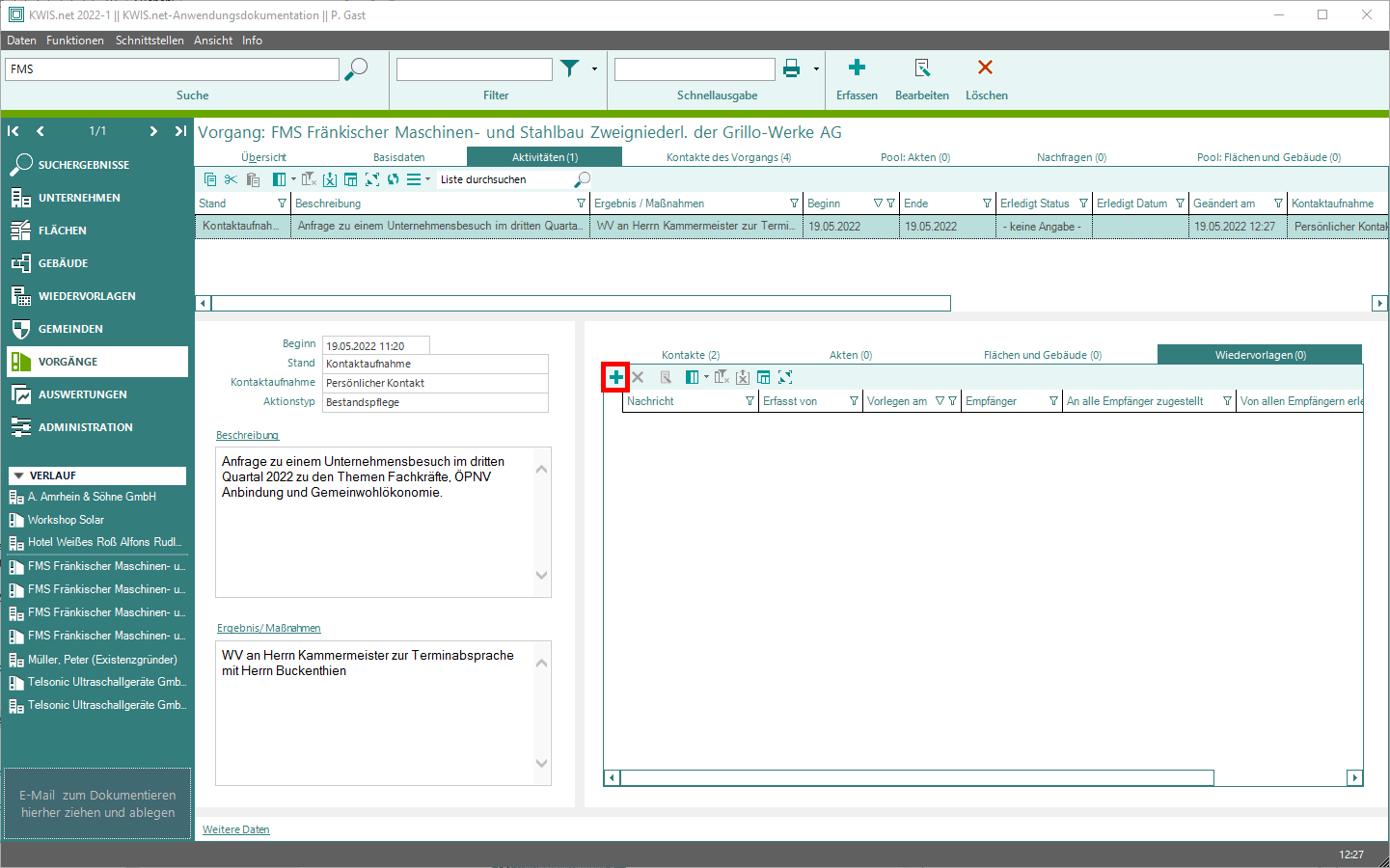The width and height of the screenshot is (1390, 868).
Task: Jump to the last record
Action: tap(180, 131)
